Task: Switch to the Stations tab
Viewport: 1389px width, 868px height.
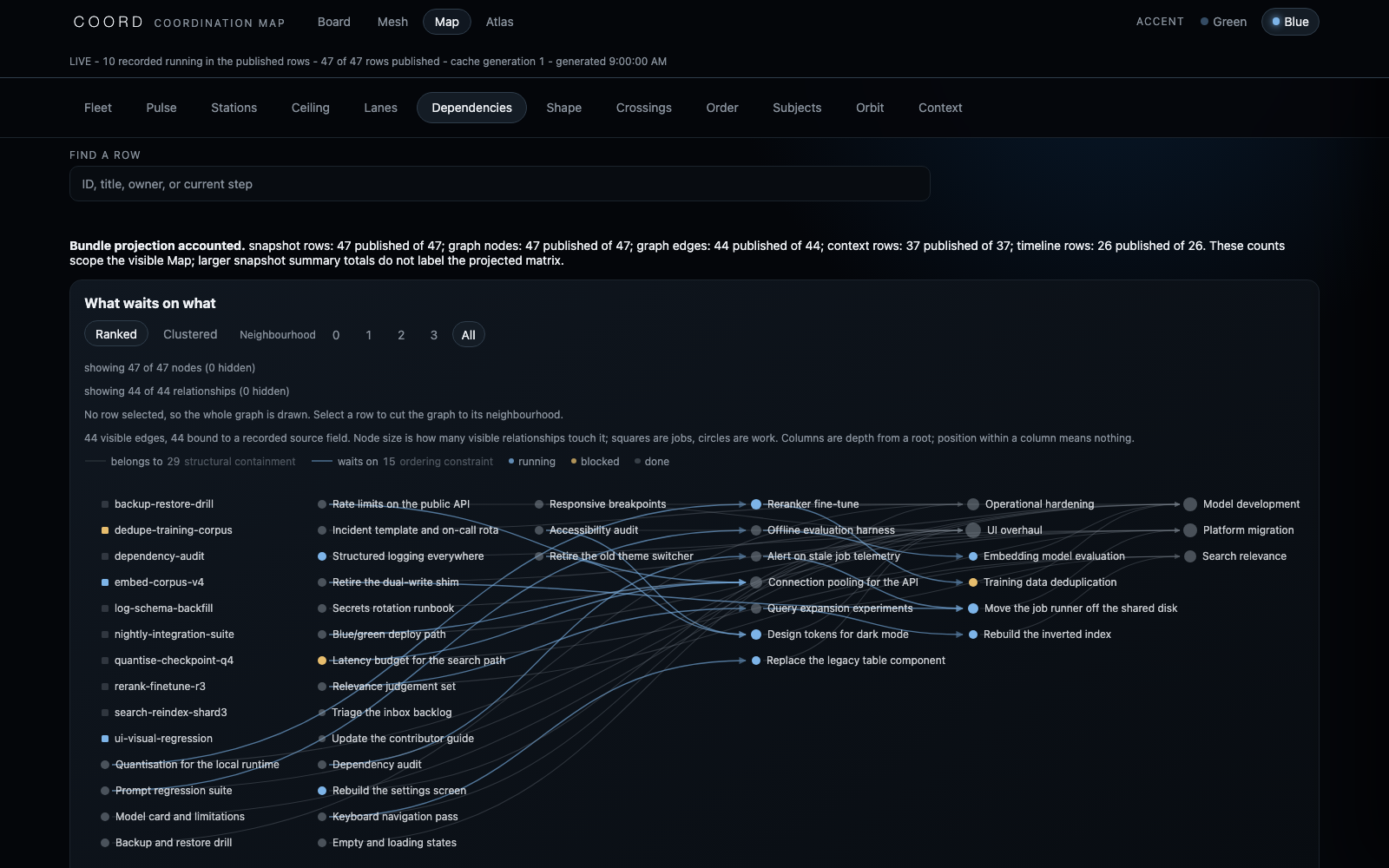Action: point(234,108)
